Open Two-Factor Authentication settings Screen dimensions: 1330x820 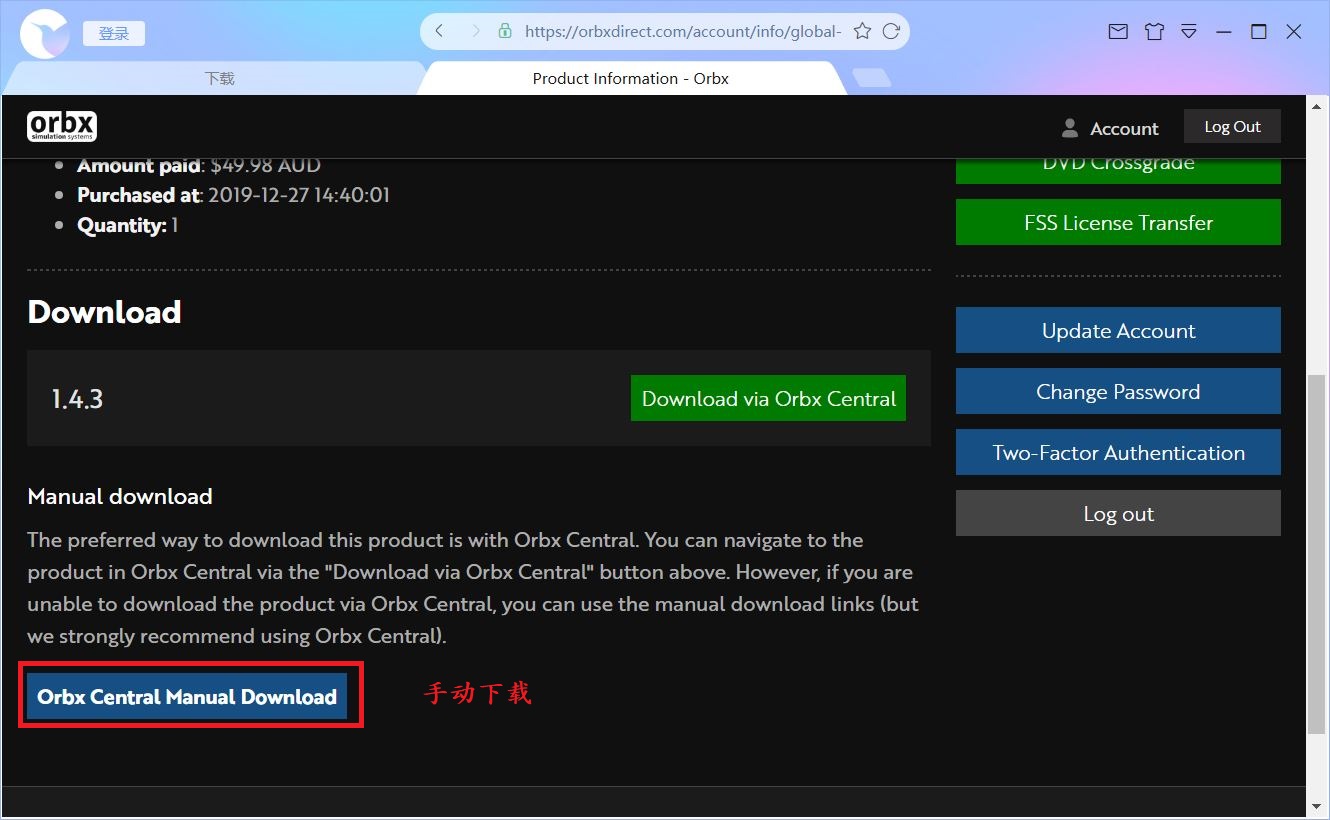point(1118,452)
